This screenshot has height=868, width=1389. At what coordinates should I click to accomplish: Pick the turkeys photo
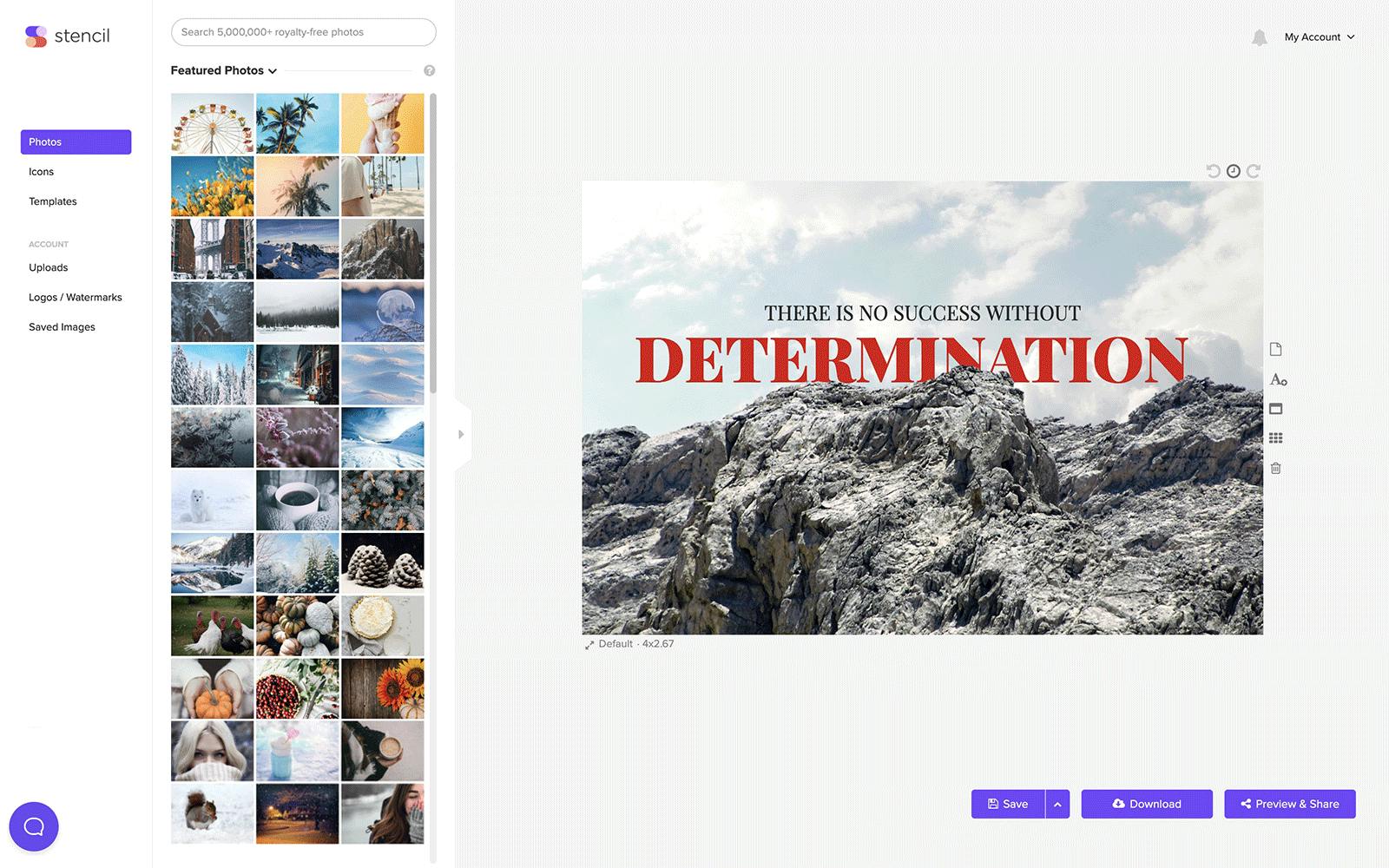(x=213, y=626)
